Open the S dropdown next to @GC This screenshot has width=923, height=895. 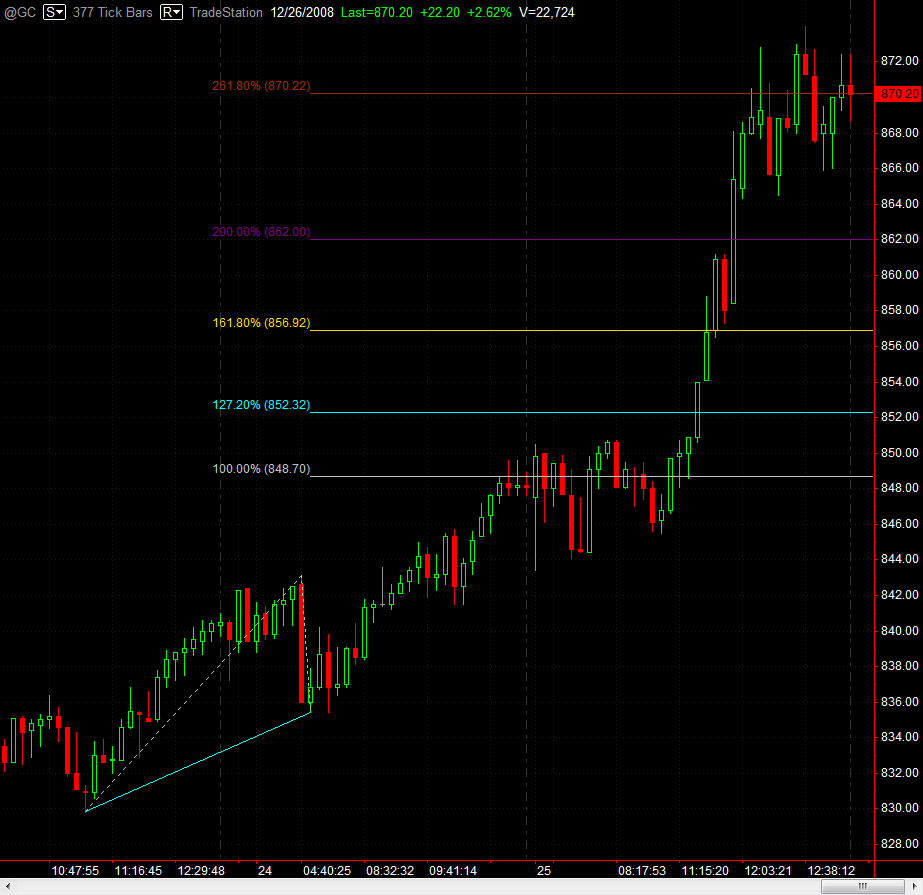pyautogui.click(x=54, y=12)
